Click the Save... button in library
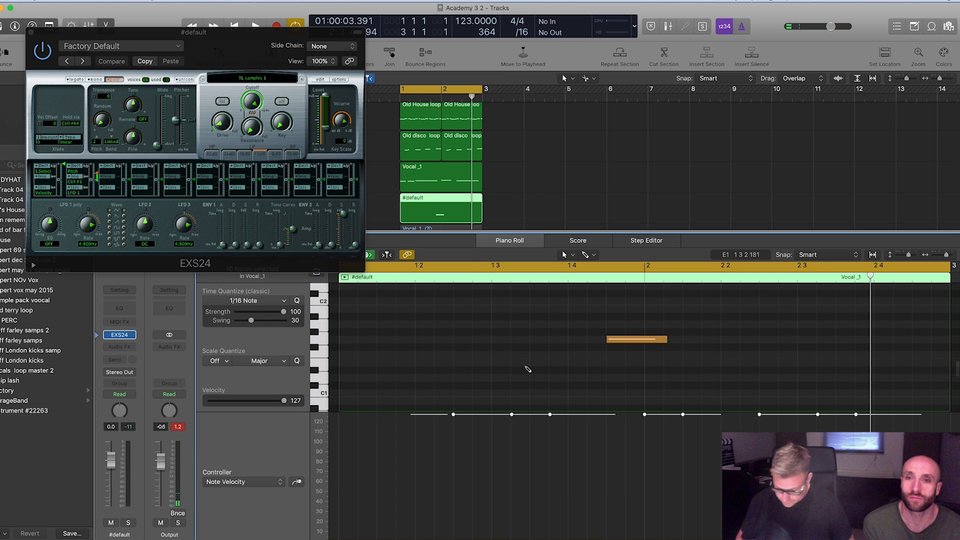The height and width of the screenshot is (540, 960). pyautogui.click(x=72, y=533)
